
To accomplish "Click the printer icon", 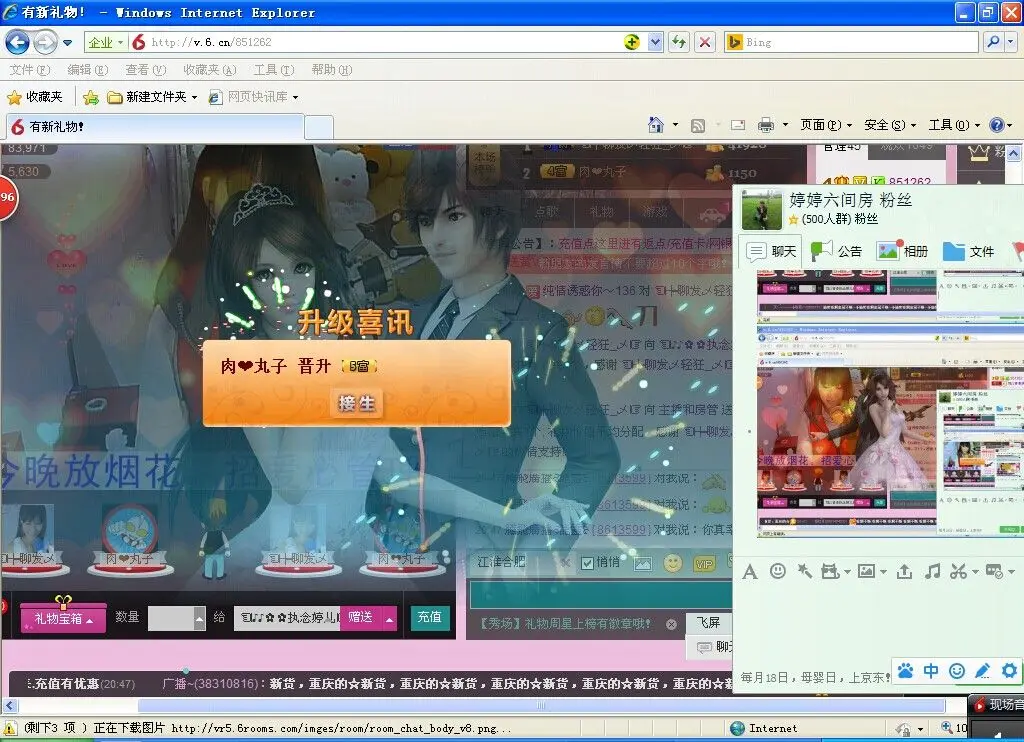I will pos(766,125).
